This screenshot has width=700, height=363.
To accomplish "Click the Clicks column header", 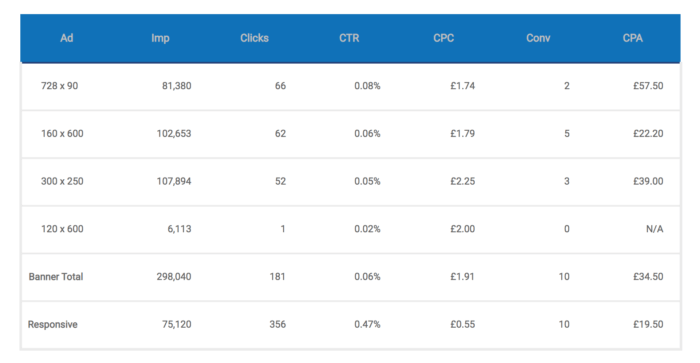I will 254,38.
